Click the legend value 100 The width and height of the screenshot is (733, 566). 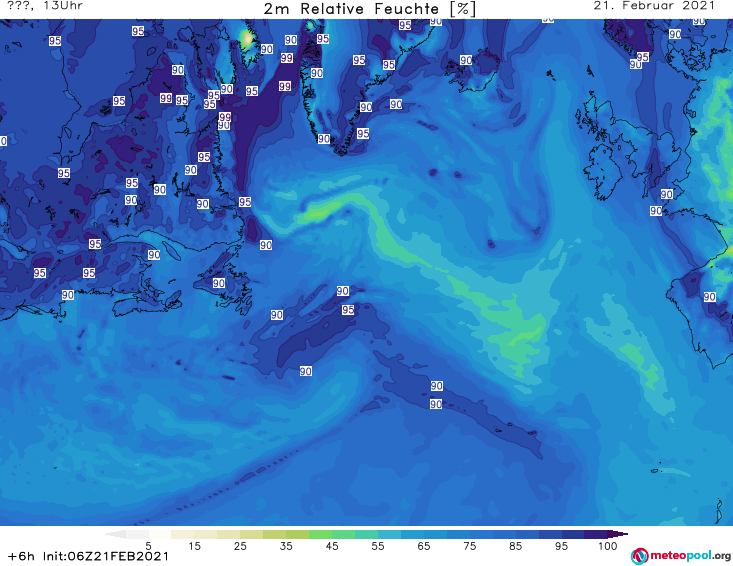[608, 546]
